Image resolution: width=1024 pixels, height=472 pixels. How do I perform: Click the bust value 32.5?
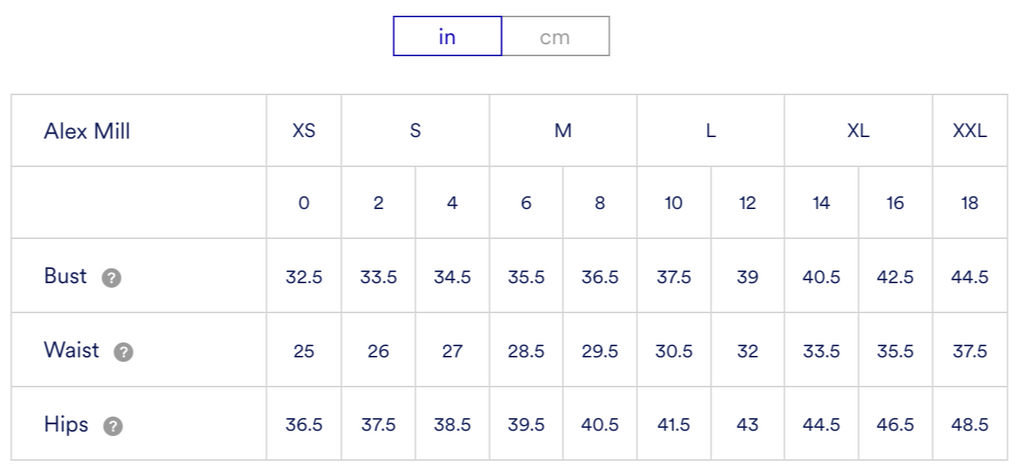pos(304,277)
